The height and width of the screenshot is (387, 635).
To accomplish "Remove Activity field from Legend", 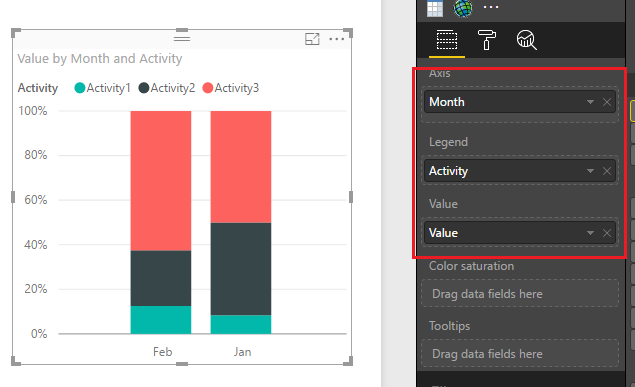I will 607,171.
